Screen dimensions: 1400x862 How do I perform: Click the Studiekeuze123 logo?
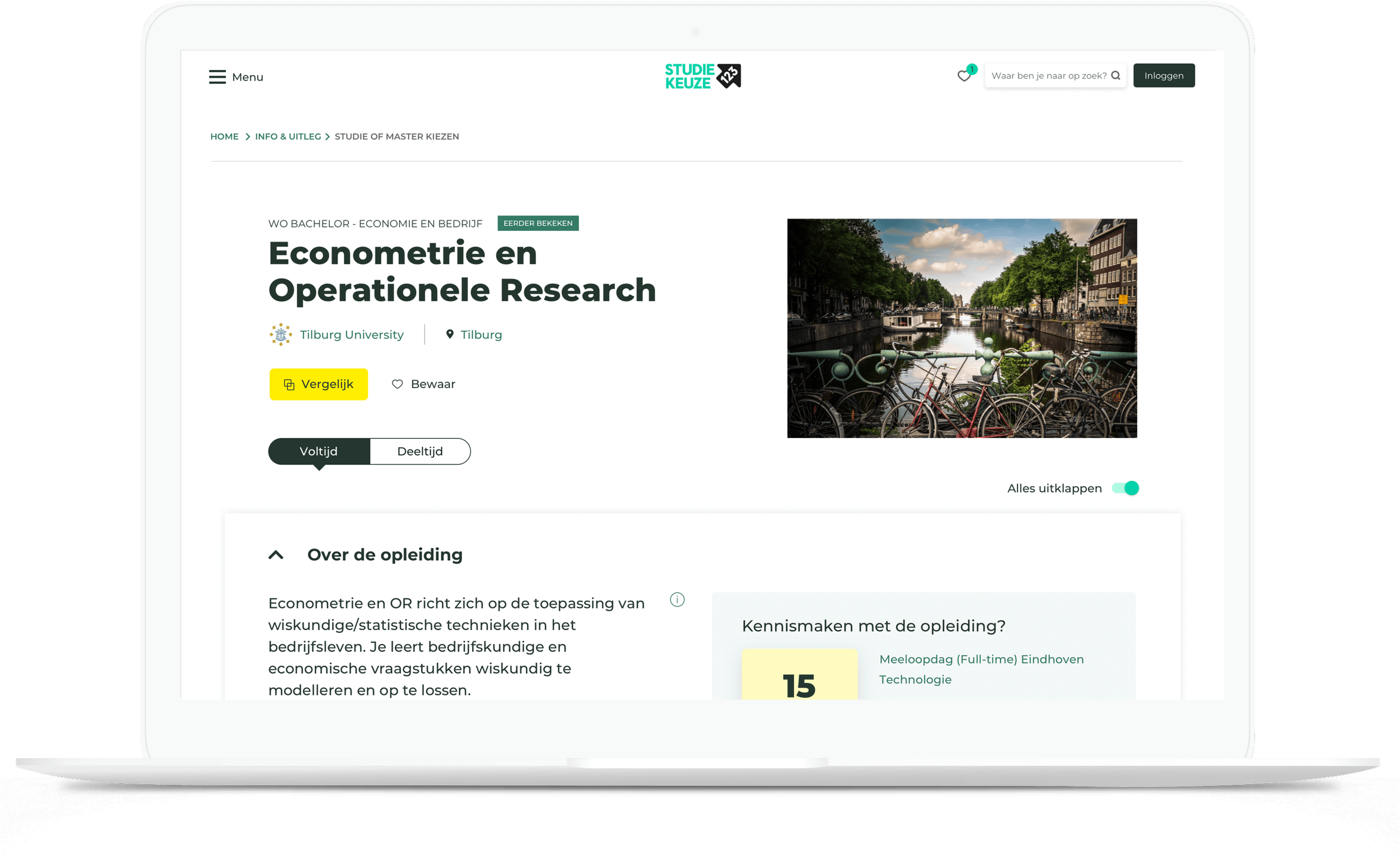click(x=702, y=76)
